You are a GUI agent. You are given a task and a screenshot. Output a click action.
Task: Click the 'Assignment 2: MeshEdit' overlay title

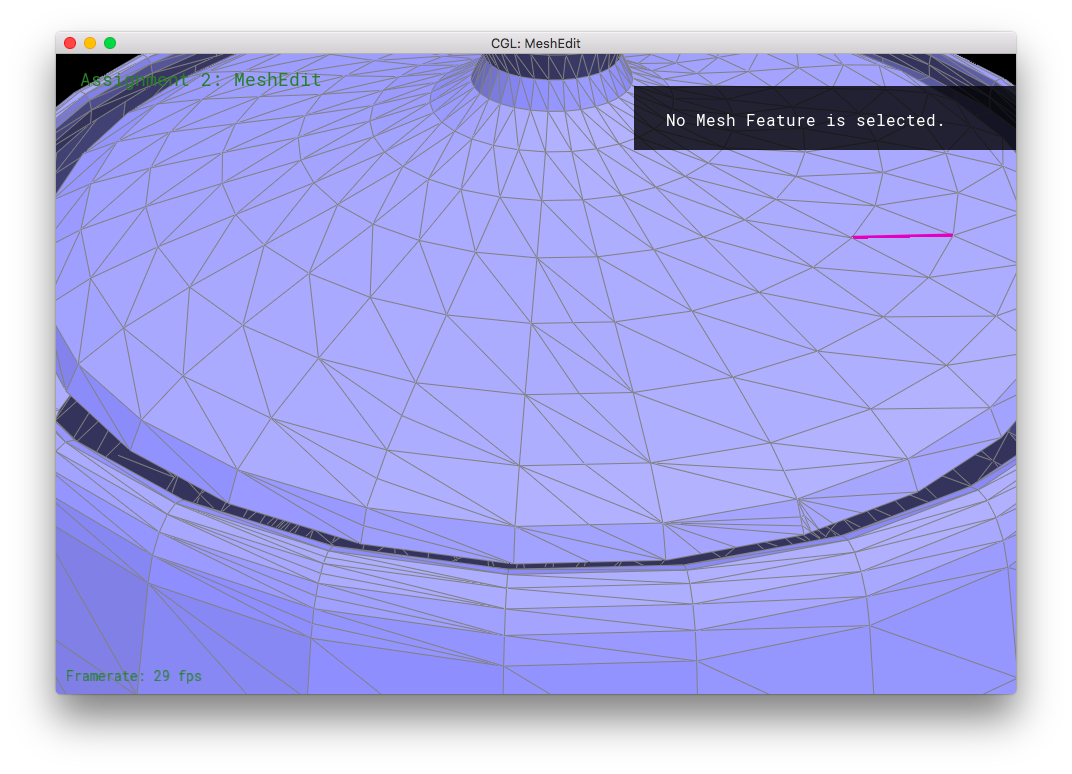pyautogui.click(x=201, y=80)
